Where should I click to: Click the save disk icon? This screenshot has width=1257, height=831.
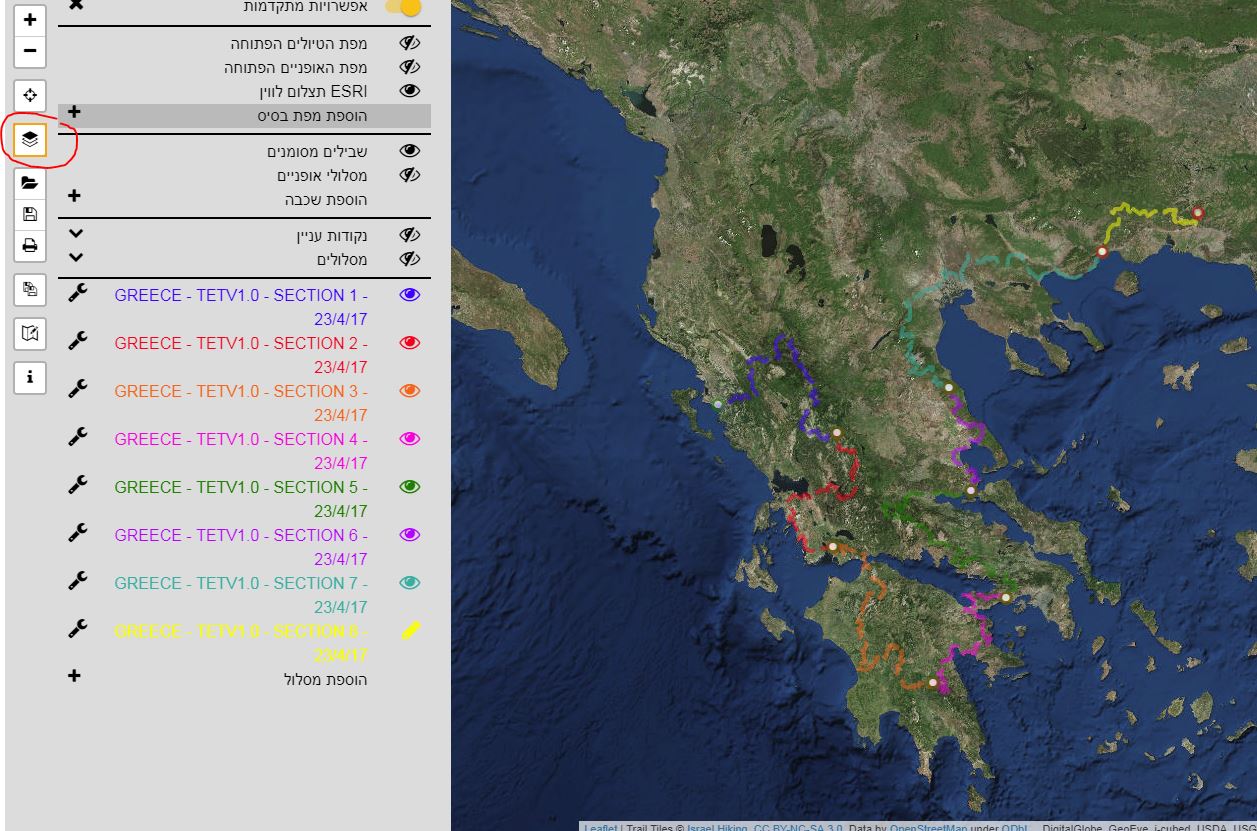(30, 214)
